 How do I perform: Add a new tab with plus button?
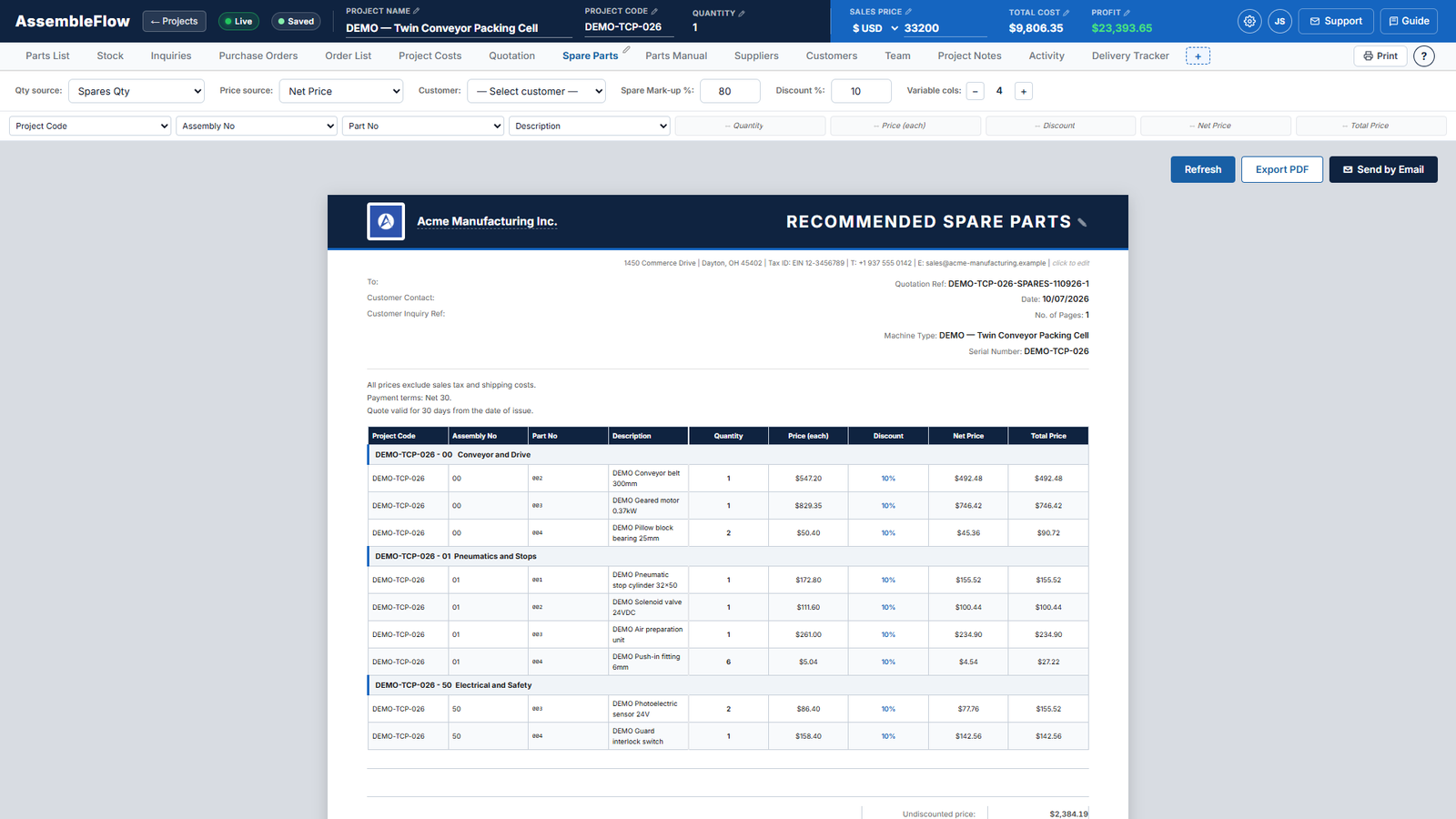(x=1198, y=56)
